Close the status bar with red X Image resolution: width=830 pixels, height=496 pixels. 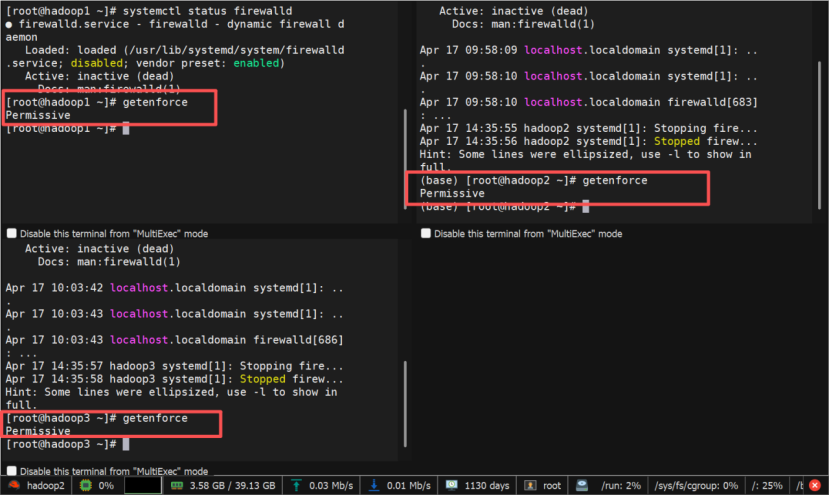(815, 485)
